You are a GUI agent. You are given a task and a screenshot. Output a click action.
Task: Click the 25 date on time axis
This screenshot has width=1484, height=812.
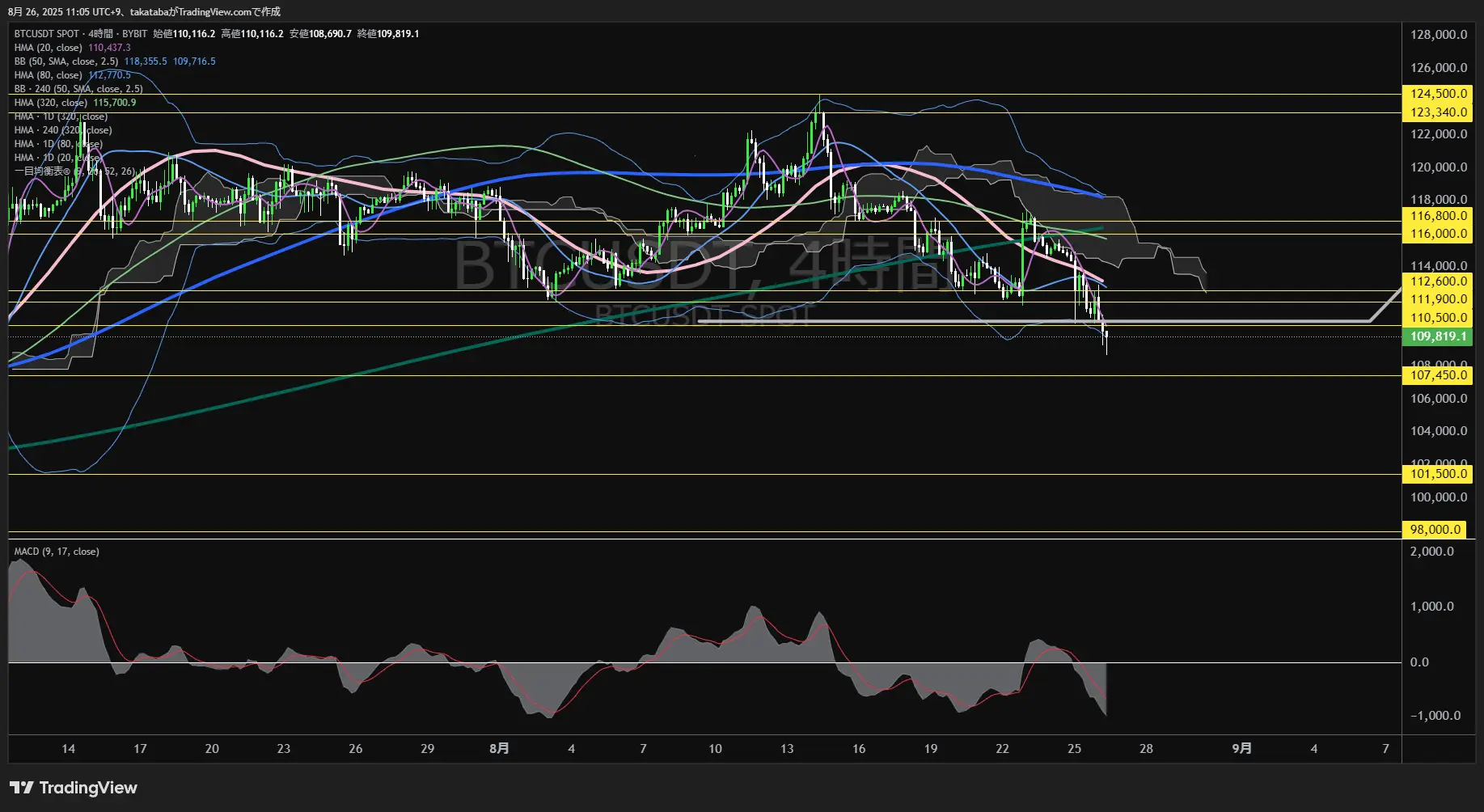pyautogui.click(x=1075, y=749)
